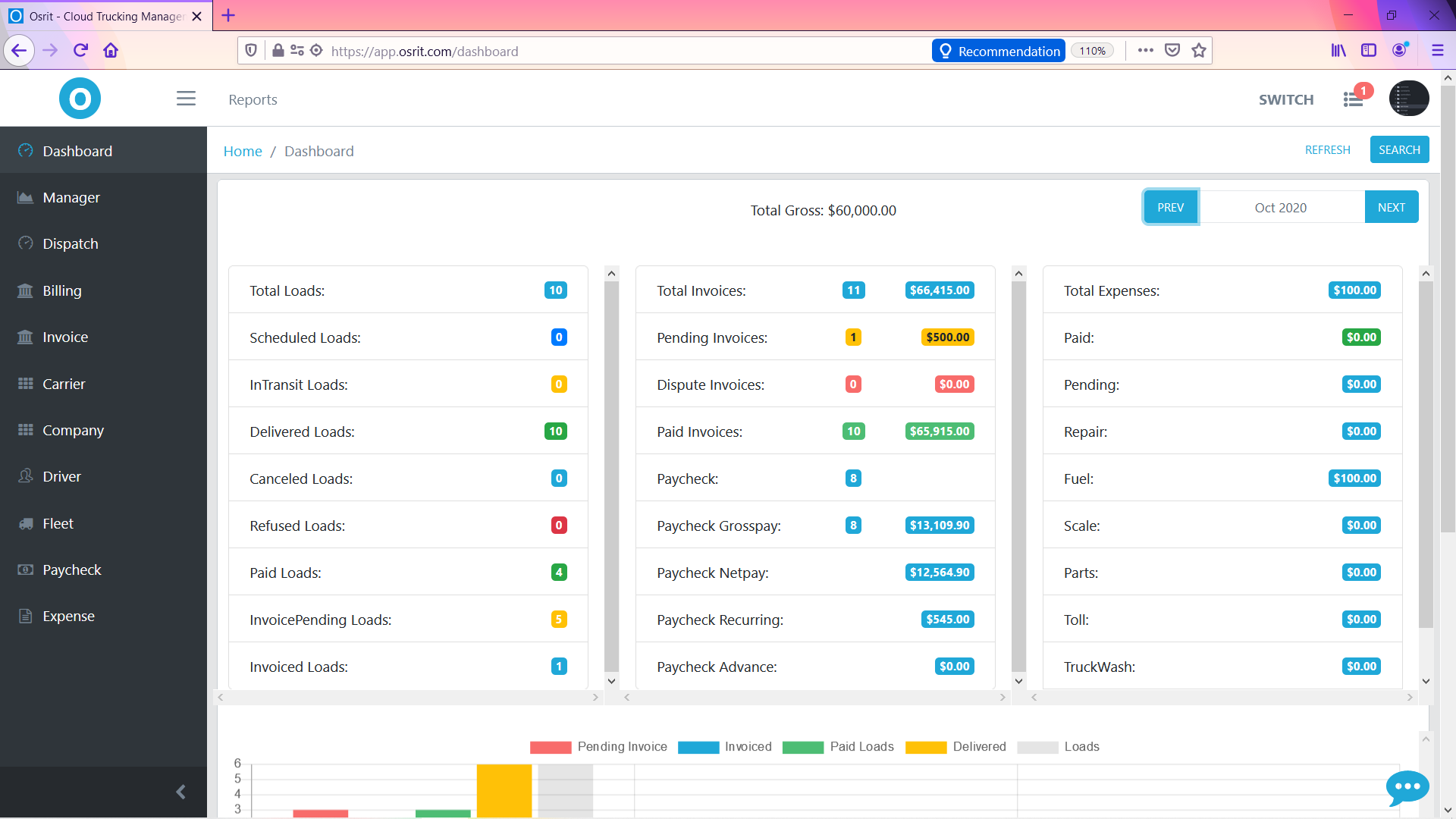Open the Expense document icon
Image resolution: width=1456 pixels, height=819 pixels.
click(25, 616)
